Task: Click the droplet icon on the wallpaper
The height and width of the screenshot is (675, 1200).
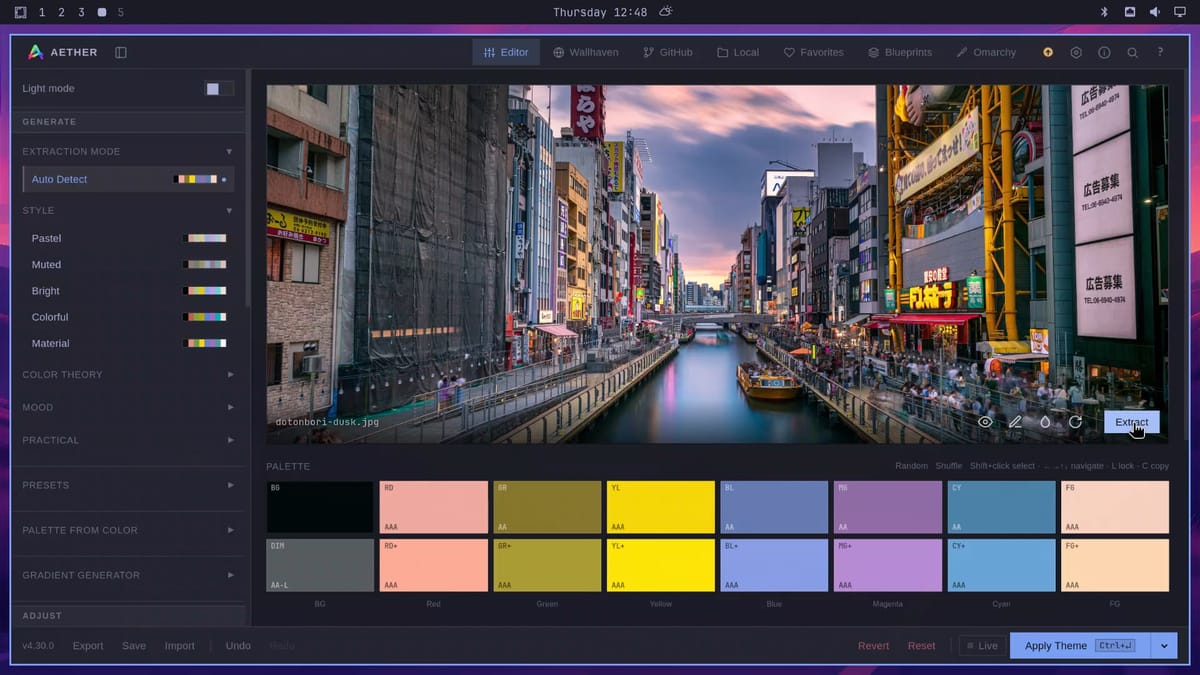Action: pyautogui.click(x=1045, y=422)
